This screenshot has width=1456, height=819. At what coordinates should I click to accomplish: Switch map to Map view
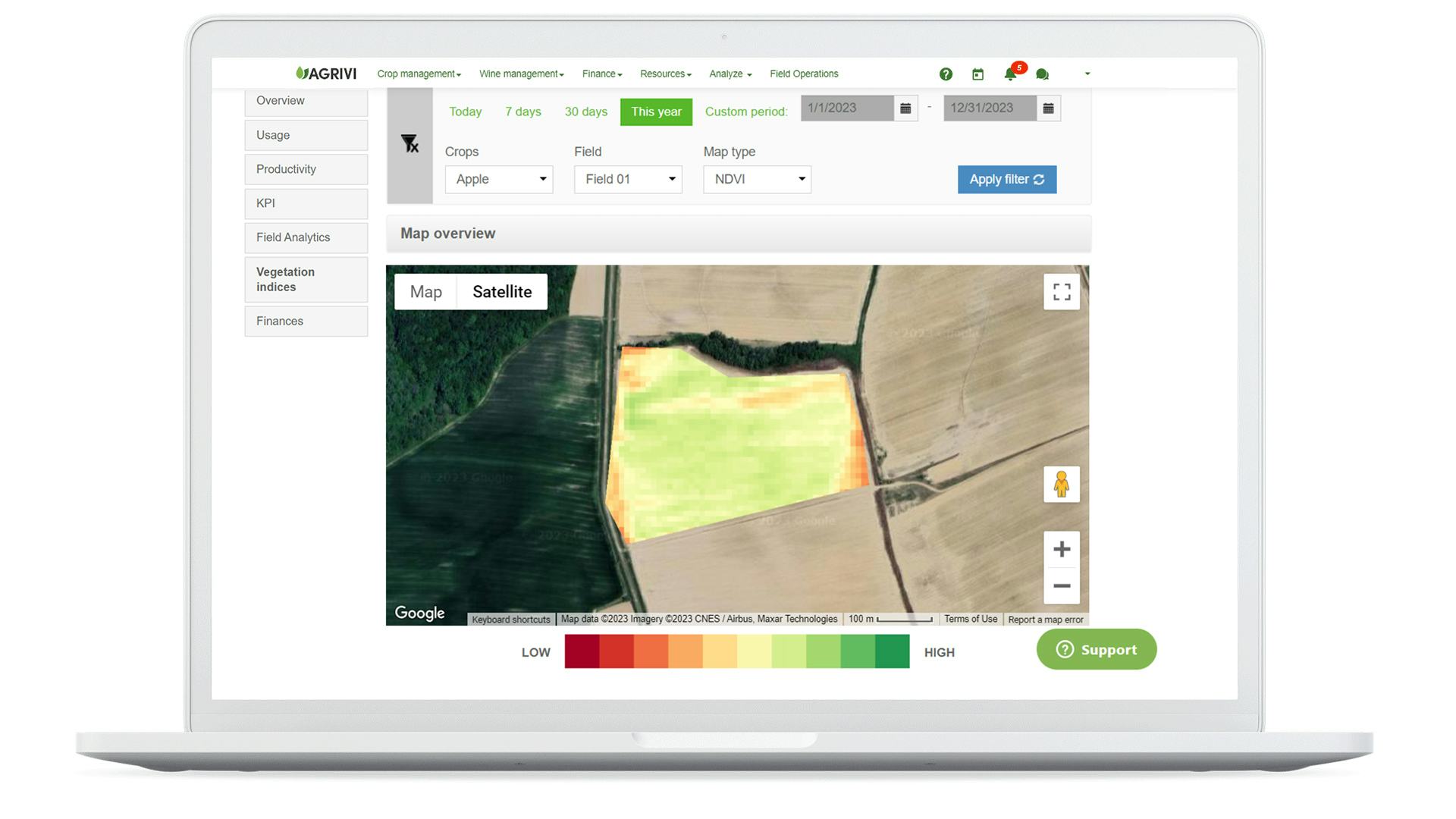click(x=425, y=292)
